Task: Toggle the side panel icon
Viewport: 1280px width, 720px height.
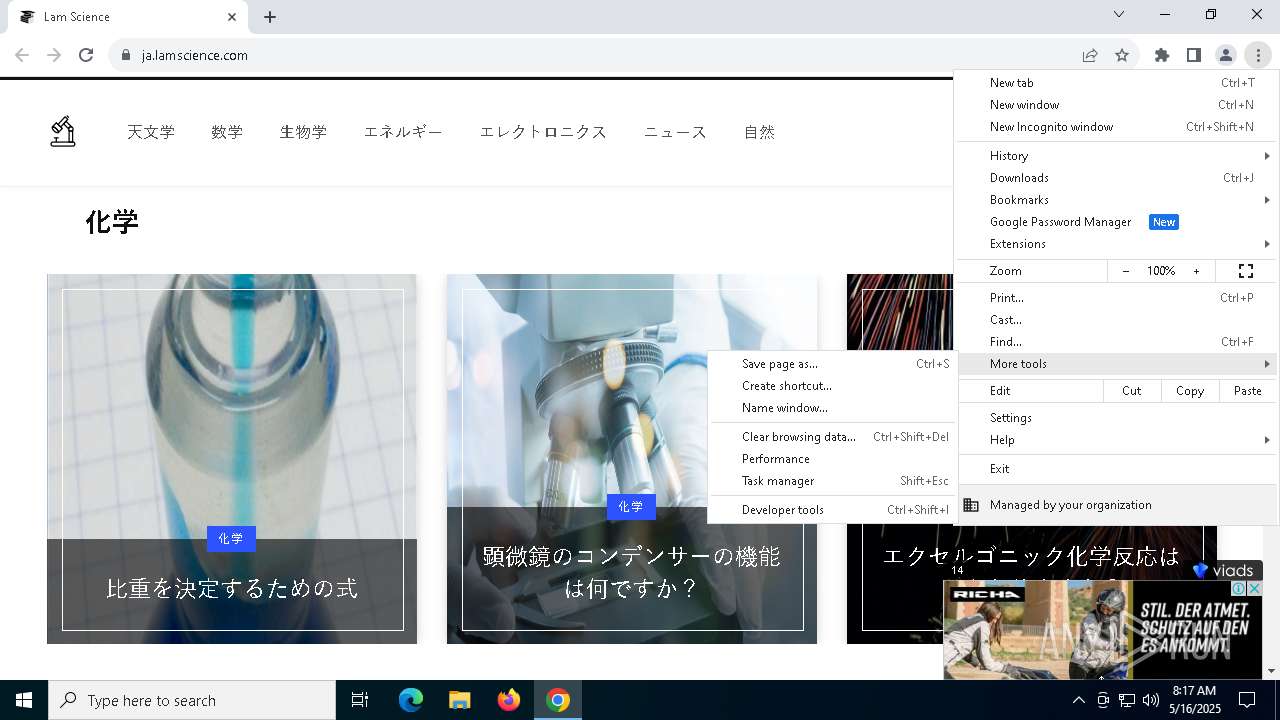Action: pyautogui.click(x=1194, y=55)
